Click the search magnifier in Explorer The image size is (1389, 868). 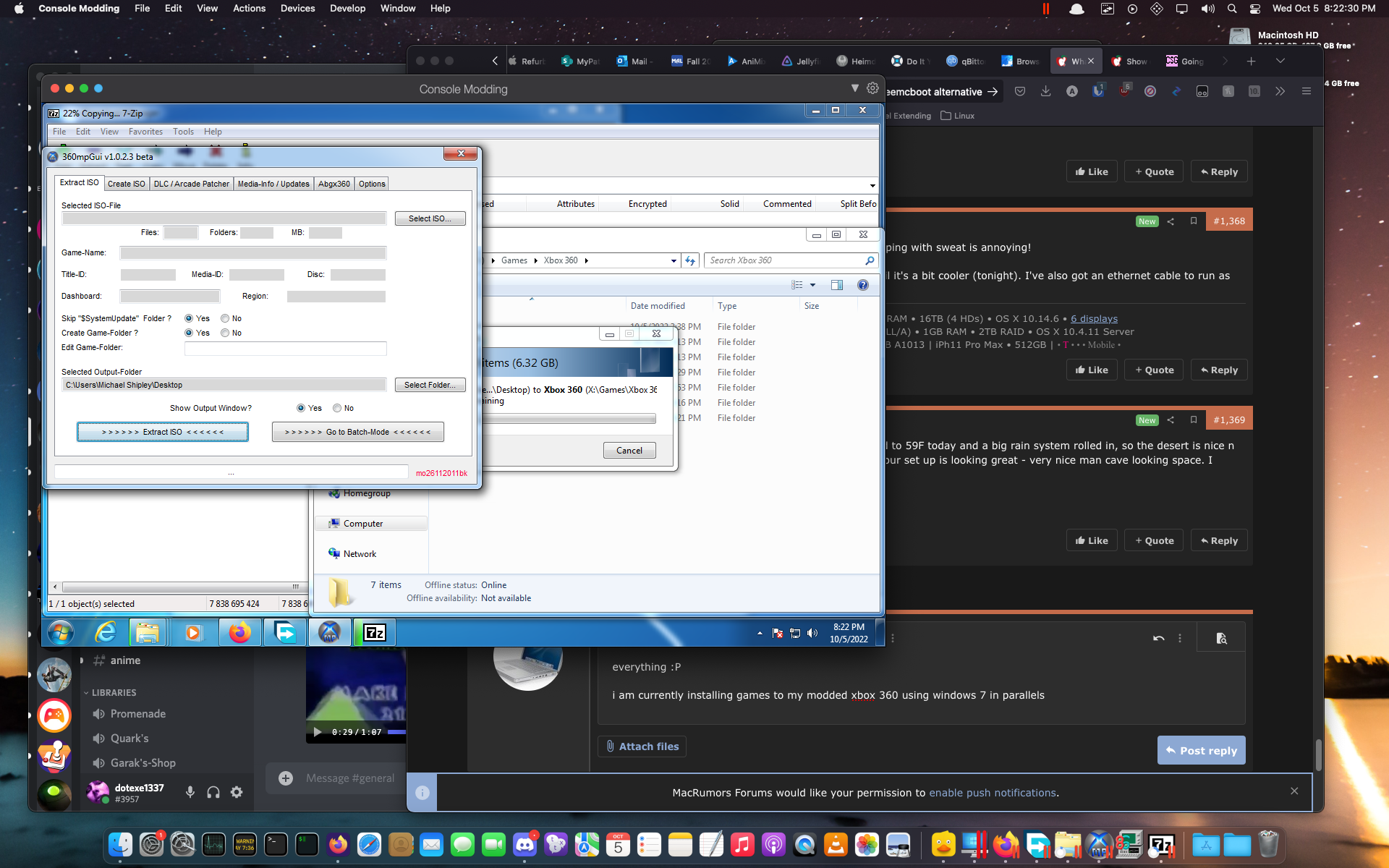click(870, 260)
